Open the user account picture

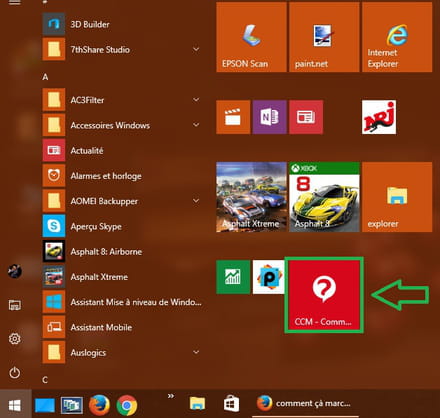pos(15,271)
